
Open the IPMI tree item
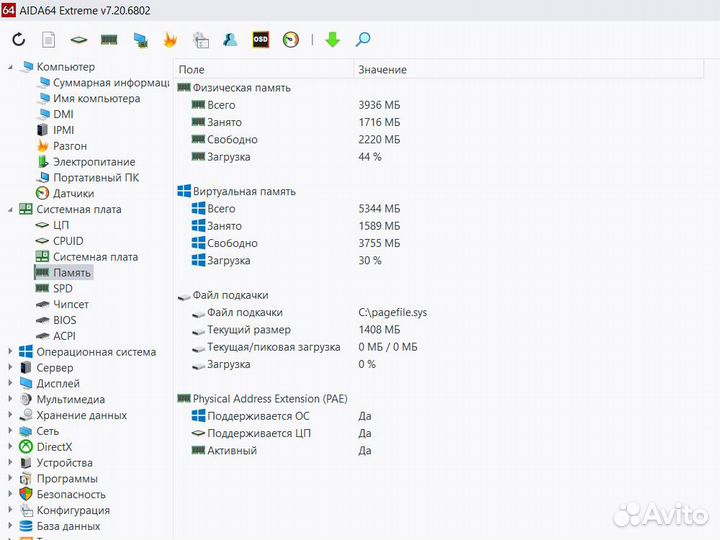coord(55,130)
